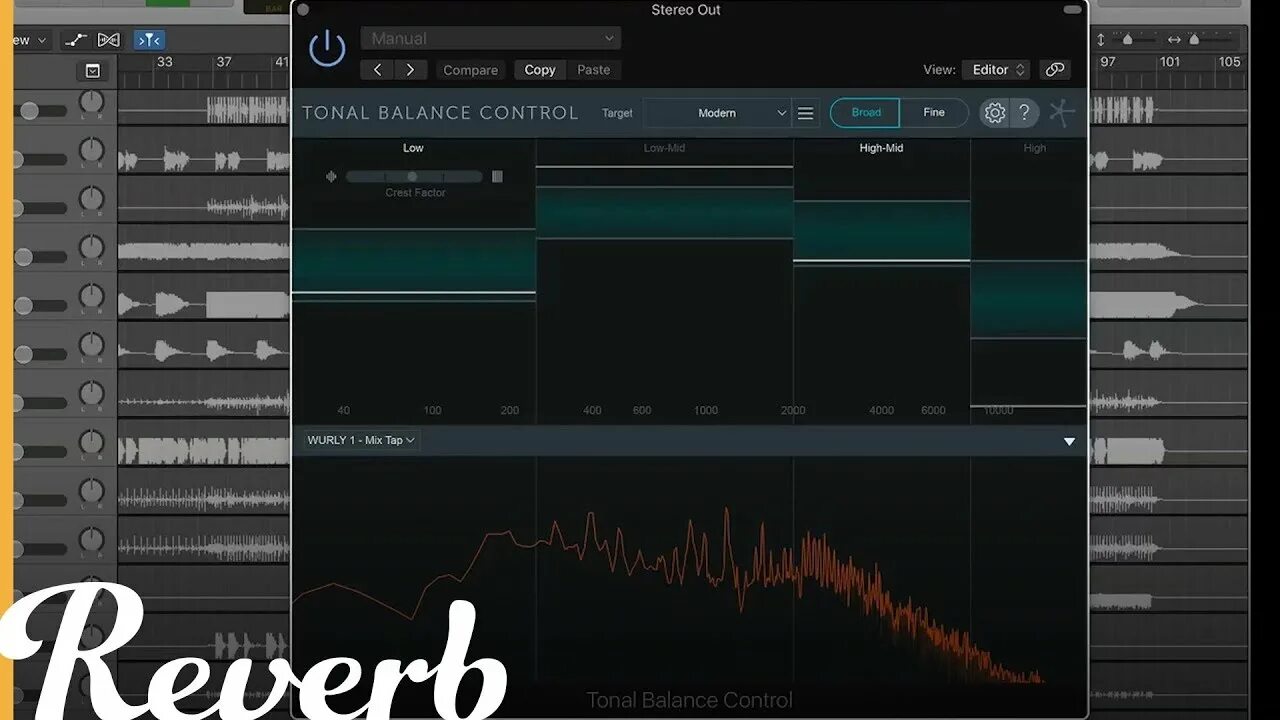Click the vertical zoom arrows icon in Logic
This screenshot has height=720, width=1280.
pos(1101,40)
